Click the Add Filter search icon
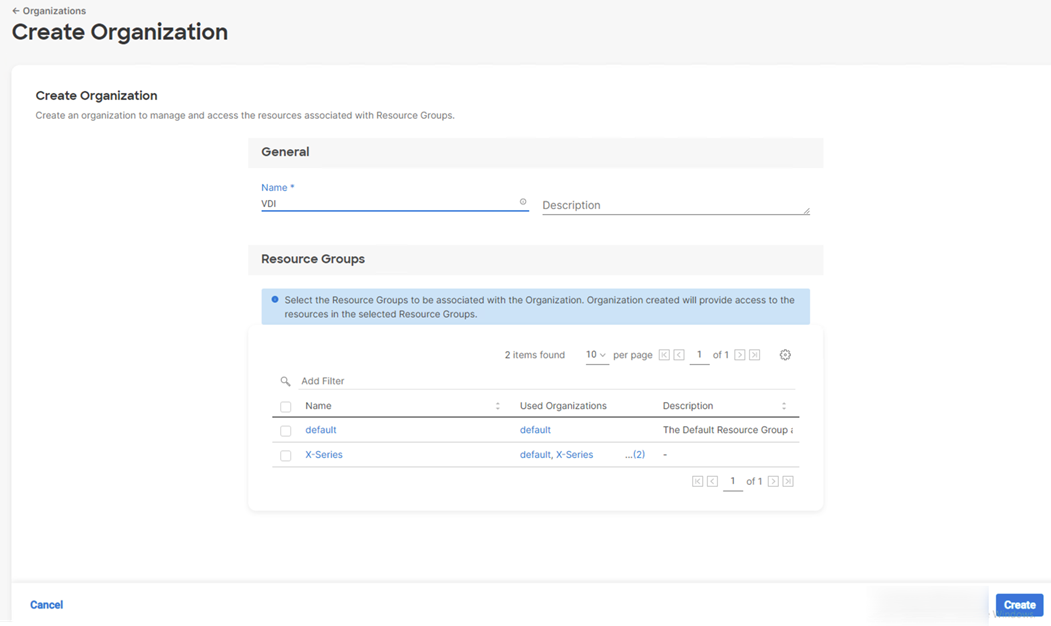 click(285, 380)
